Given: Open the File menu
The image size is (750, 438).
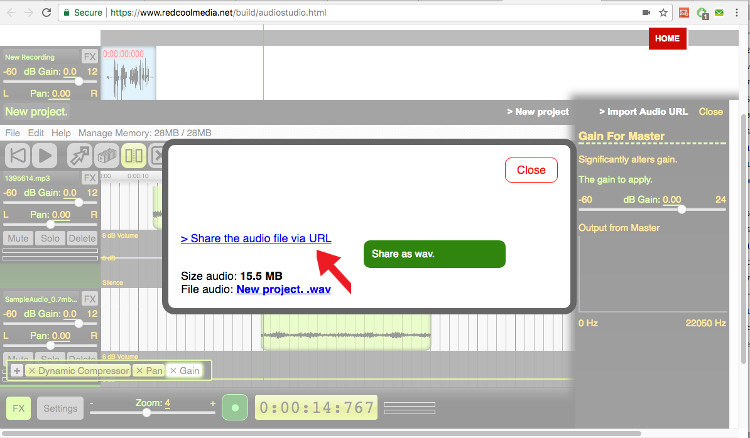Looking at the screenshot, I should pos(13,132).
